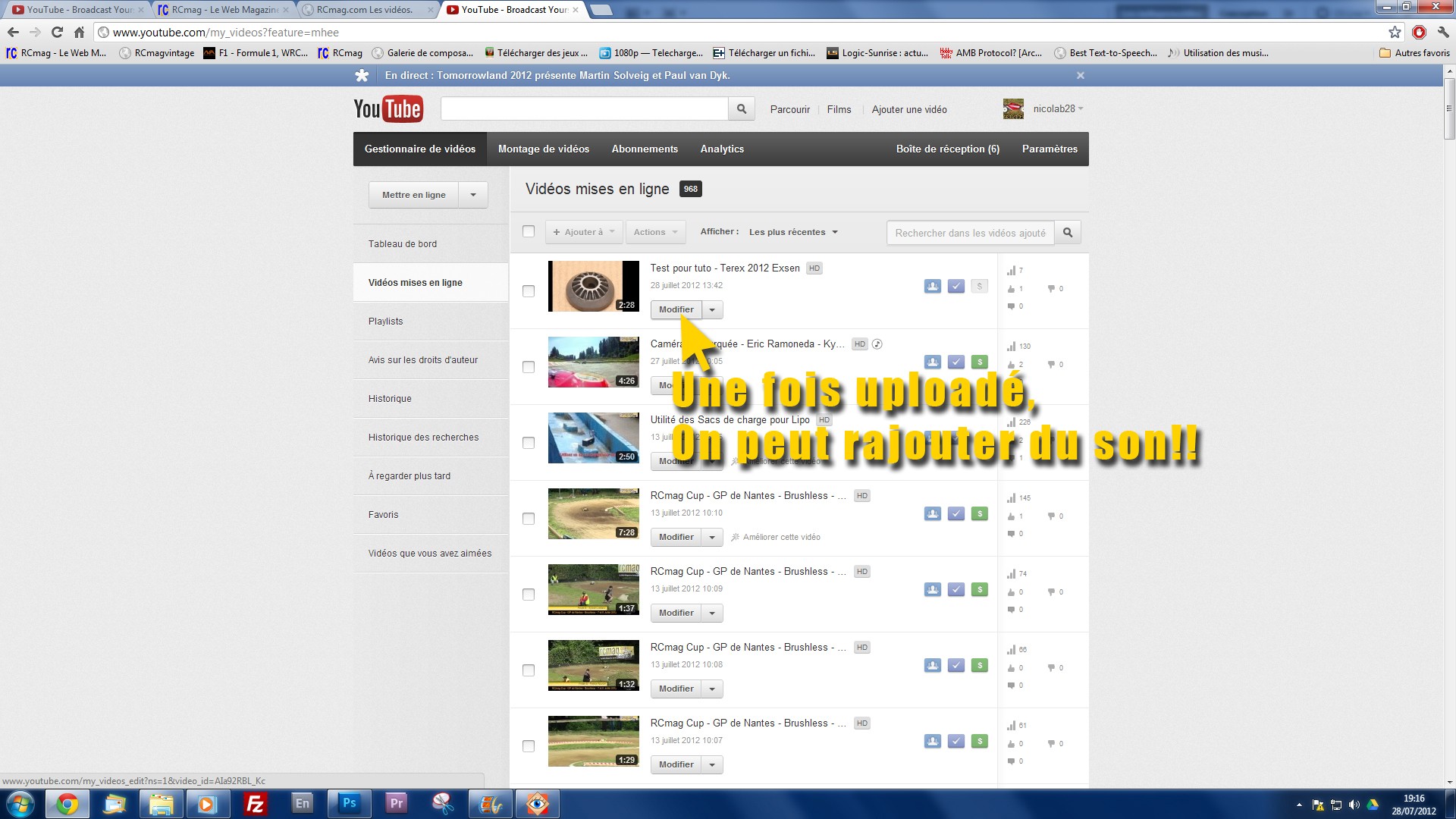
Task: Go back with browser back arrow
Action: click(x=13, y=32)
